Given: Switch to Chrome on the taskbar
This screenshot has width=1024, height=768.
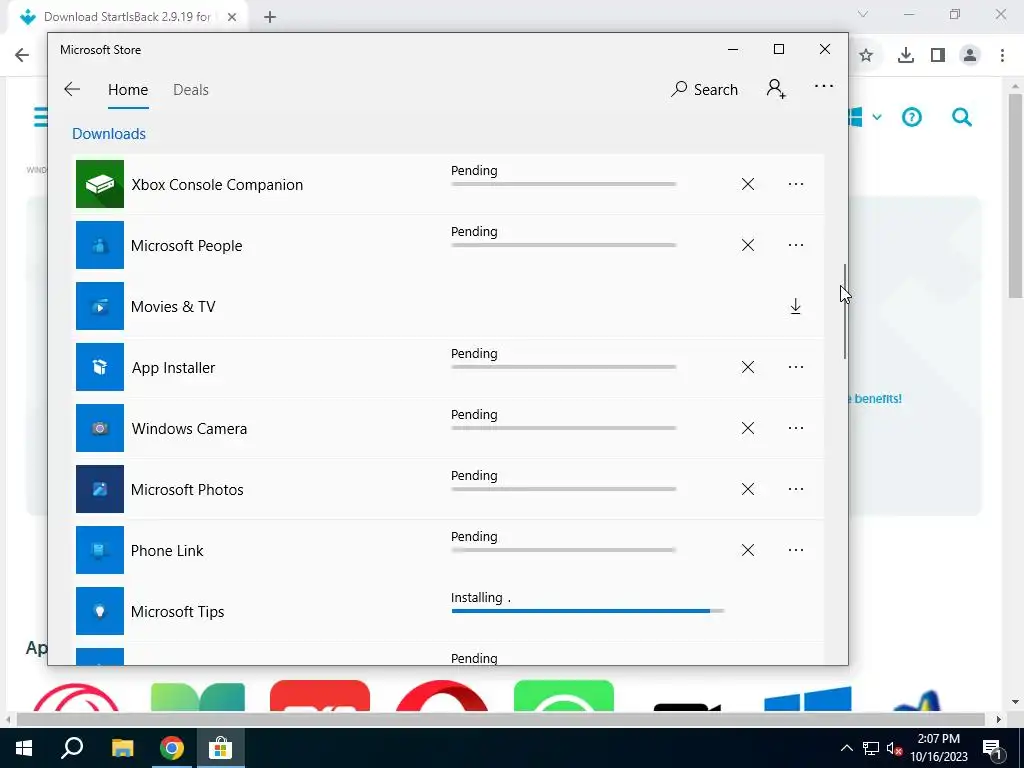Looking at the screenshot, I should (172, 748).
